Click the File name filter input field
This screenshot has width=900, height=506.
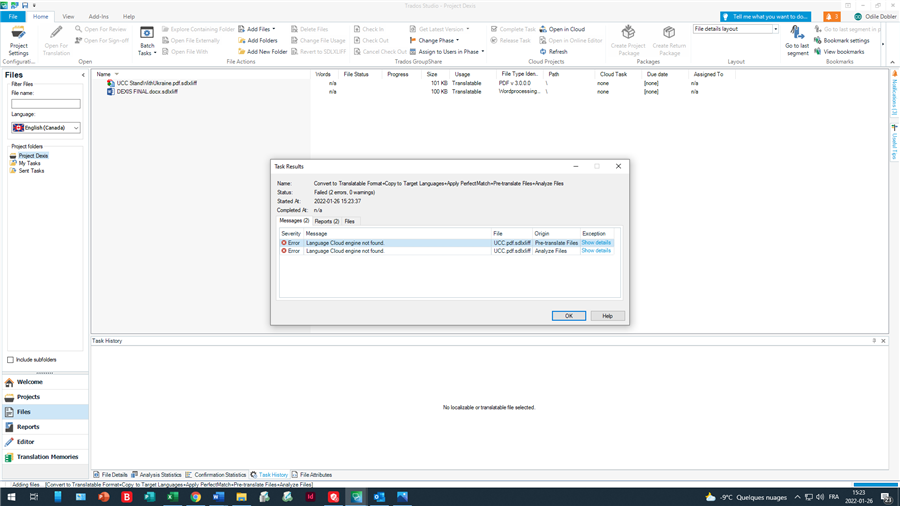tap(46, 104)
